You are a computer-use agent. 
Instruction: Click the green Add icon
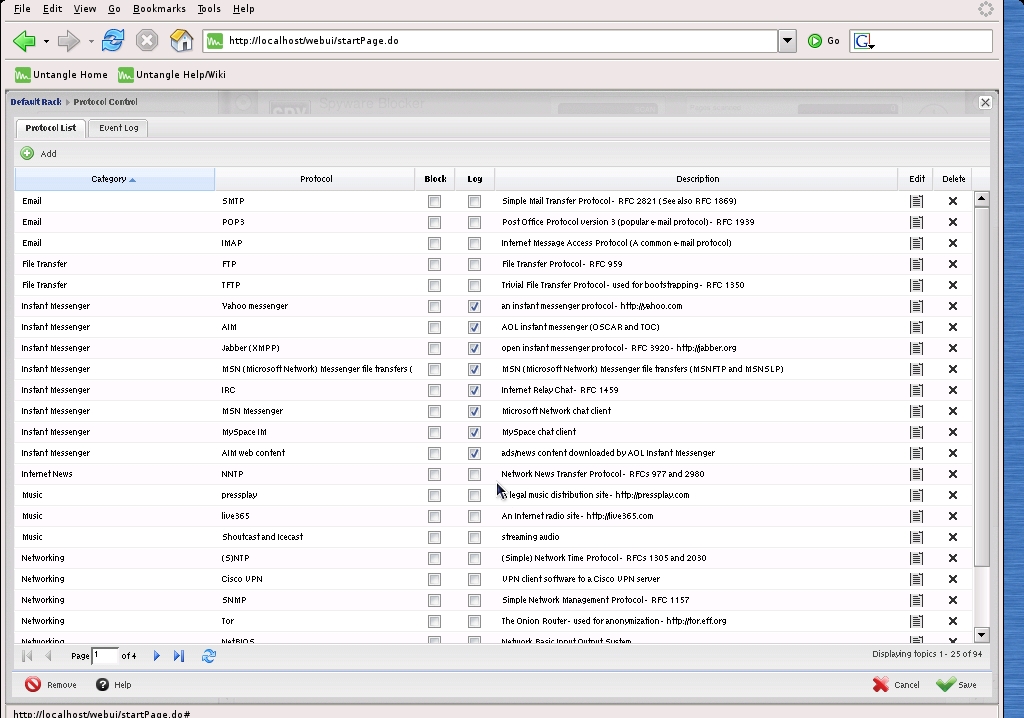click(27, 154)
